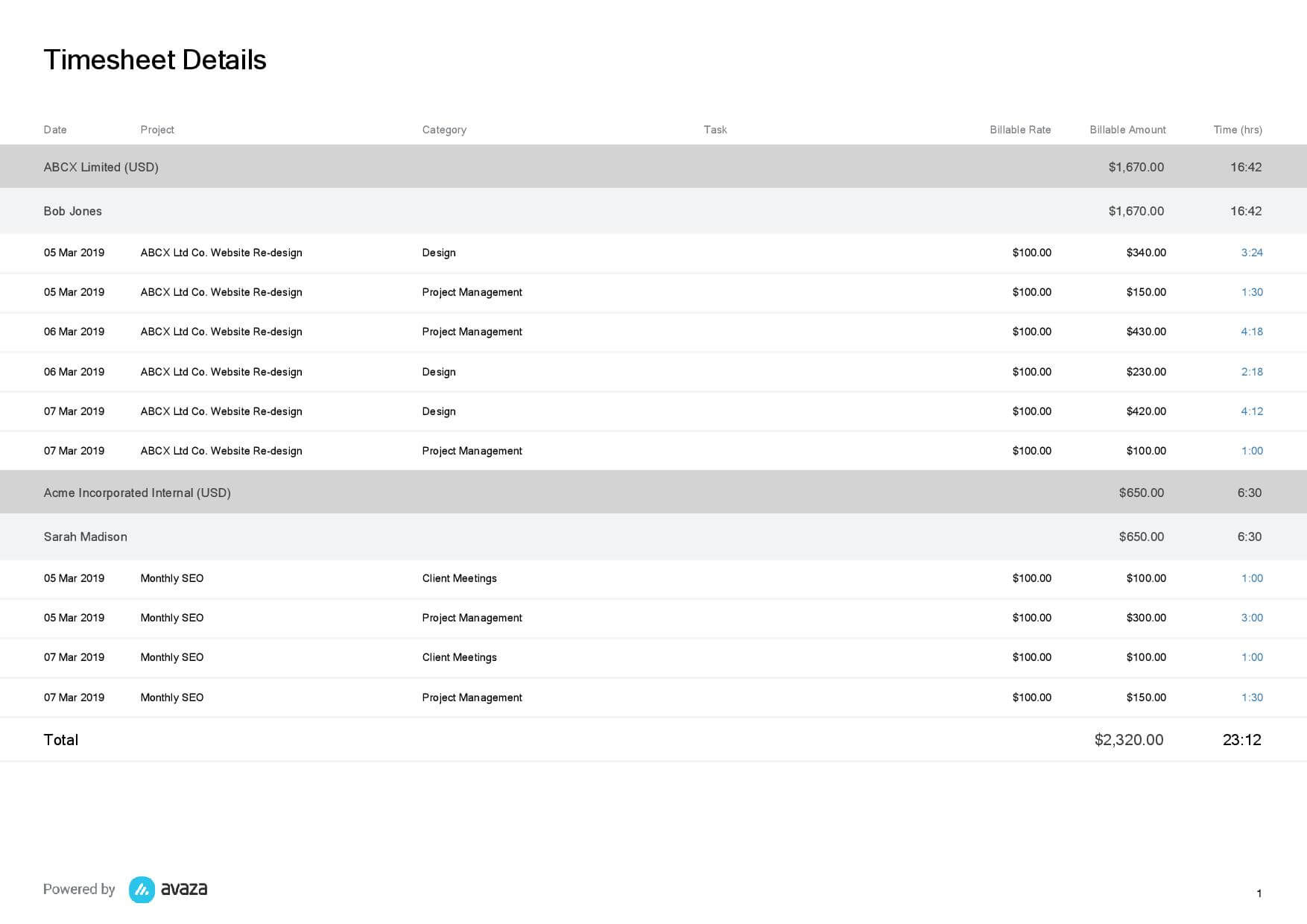Select the Sarah Madison subgroup row
Viewport: 1307px width, 924px height.
(x=653, y=537)
